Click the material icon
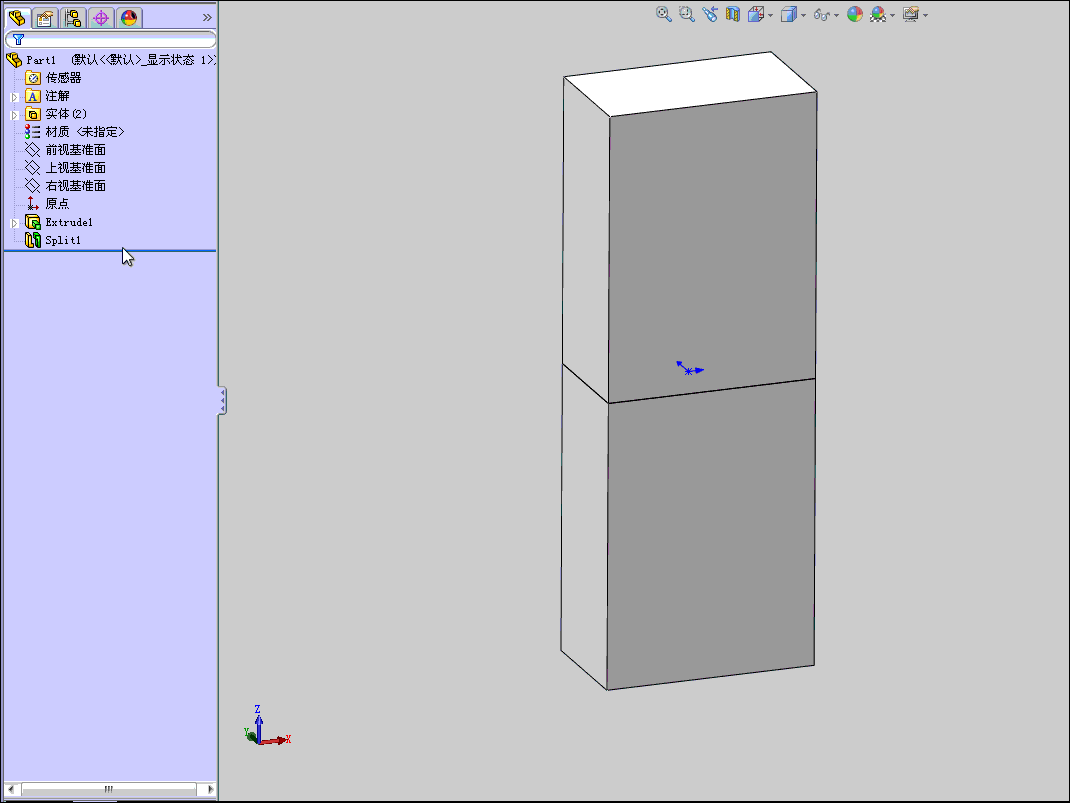The height and width of the screenshot is (803, 1070). click(x=33, y=132)
